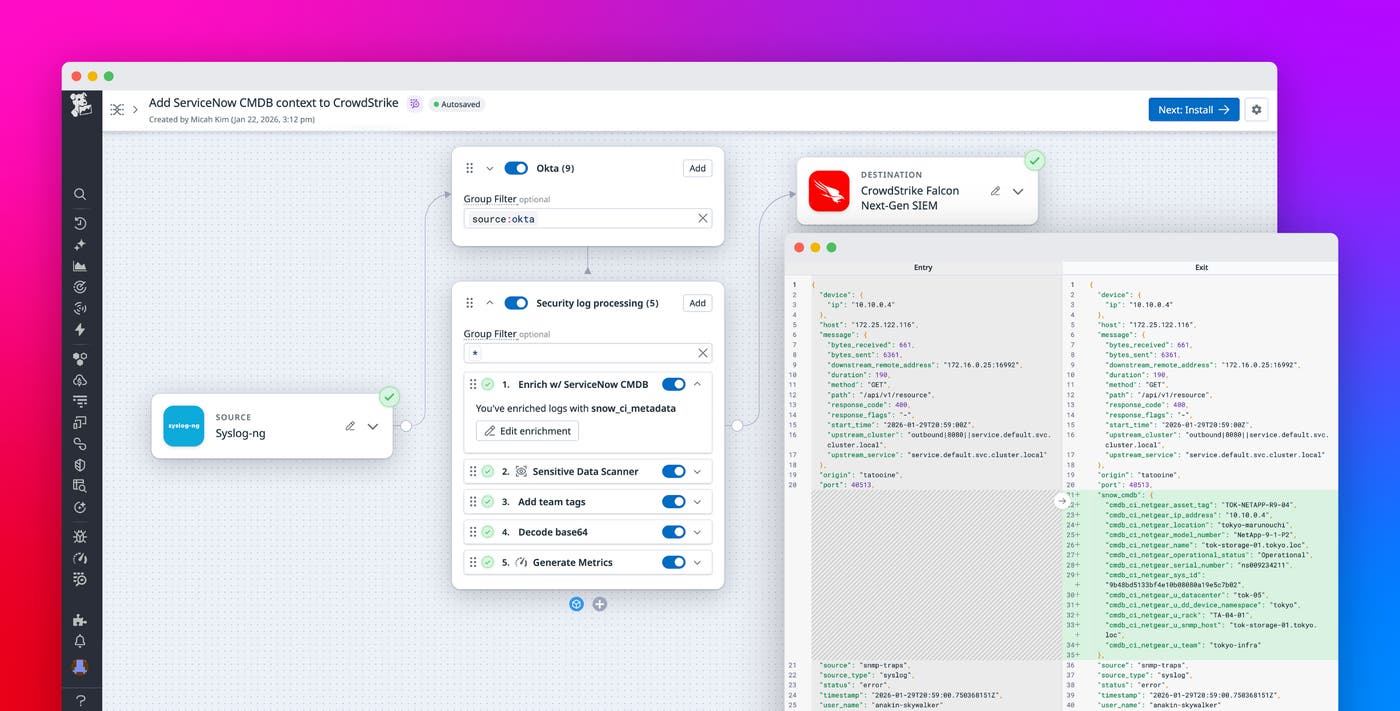Click the Edit enrichment button
Image resolution: width=1400 pixels, height=711 pixels.
527,430
